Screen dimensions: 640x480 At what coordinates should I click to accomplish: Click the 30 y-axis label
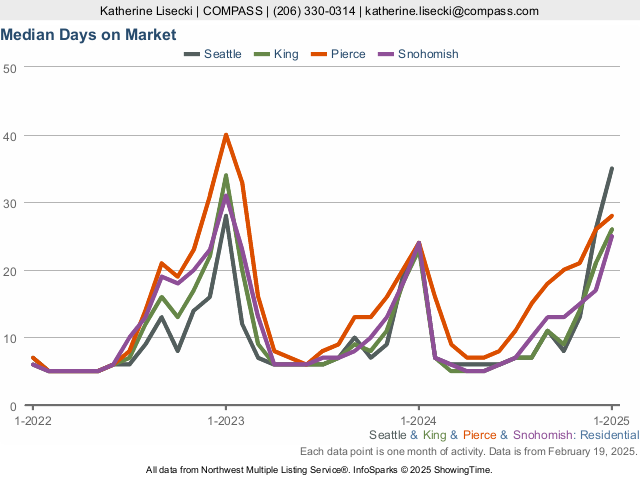pyautogui.click(x=10, y=203)
